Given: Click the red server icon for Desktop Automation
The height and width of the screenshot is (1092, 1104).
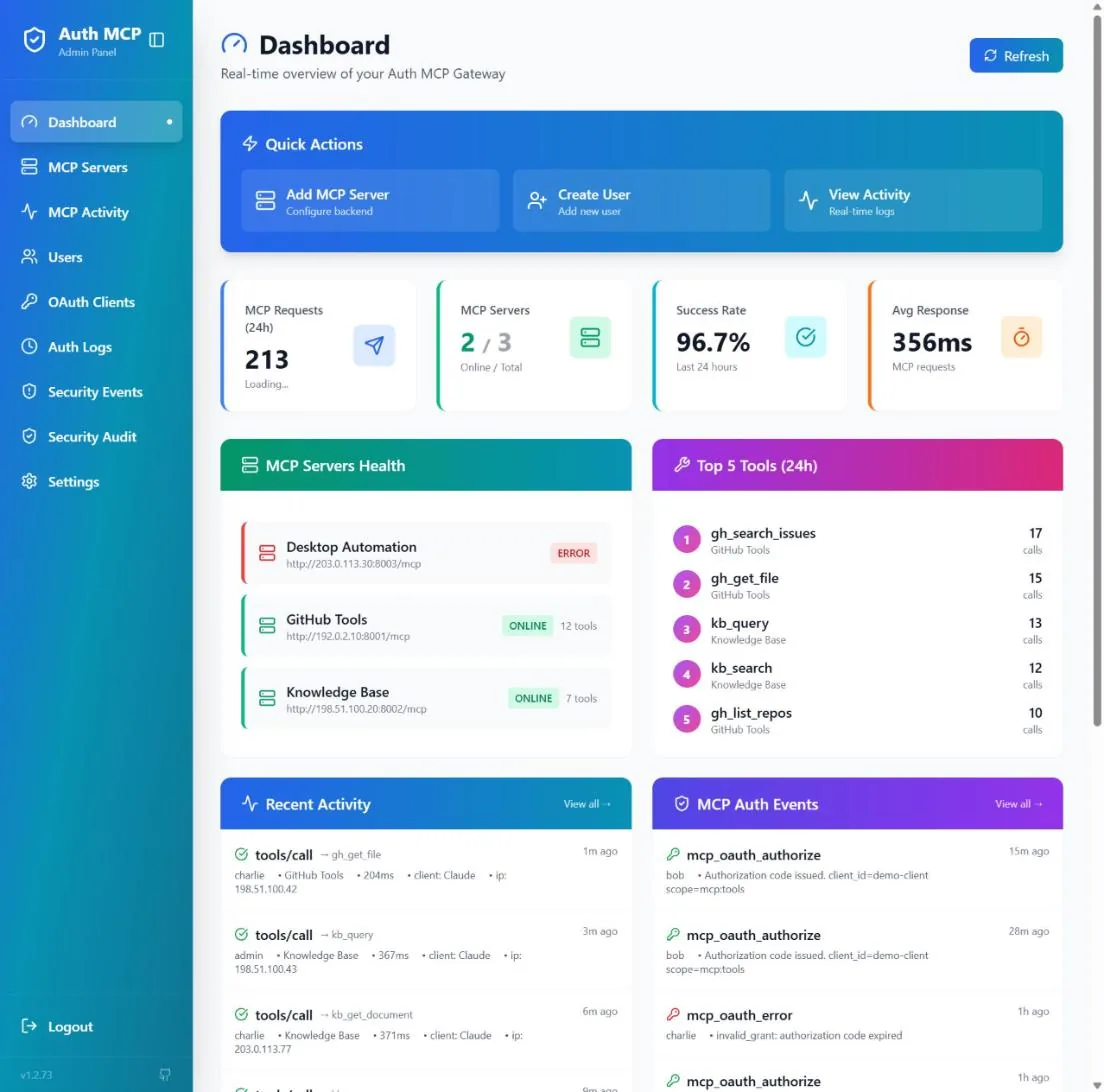Looking at the screenshot, I should [x=267, y=553].
